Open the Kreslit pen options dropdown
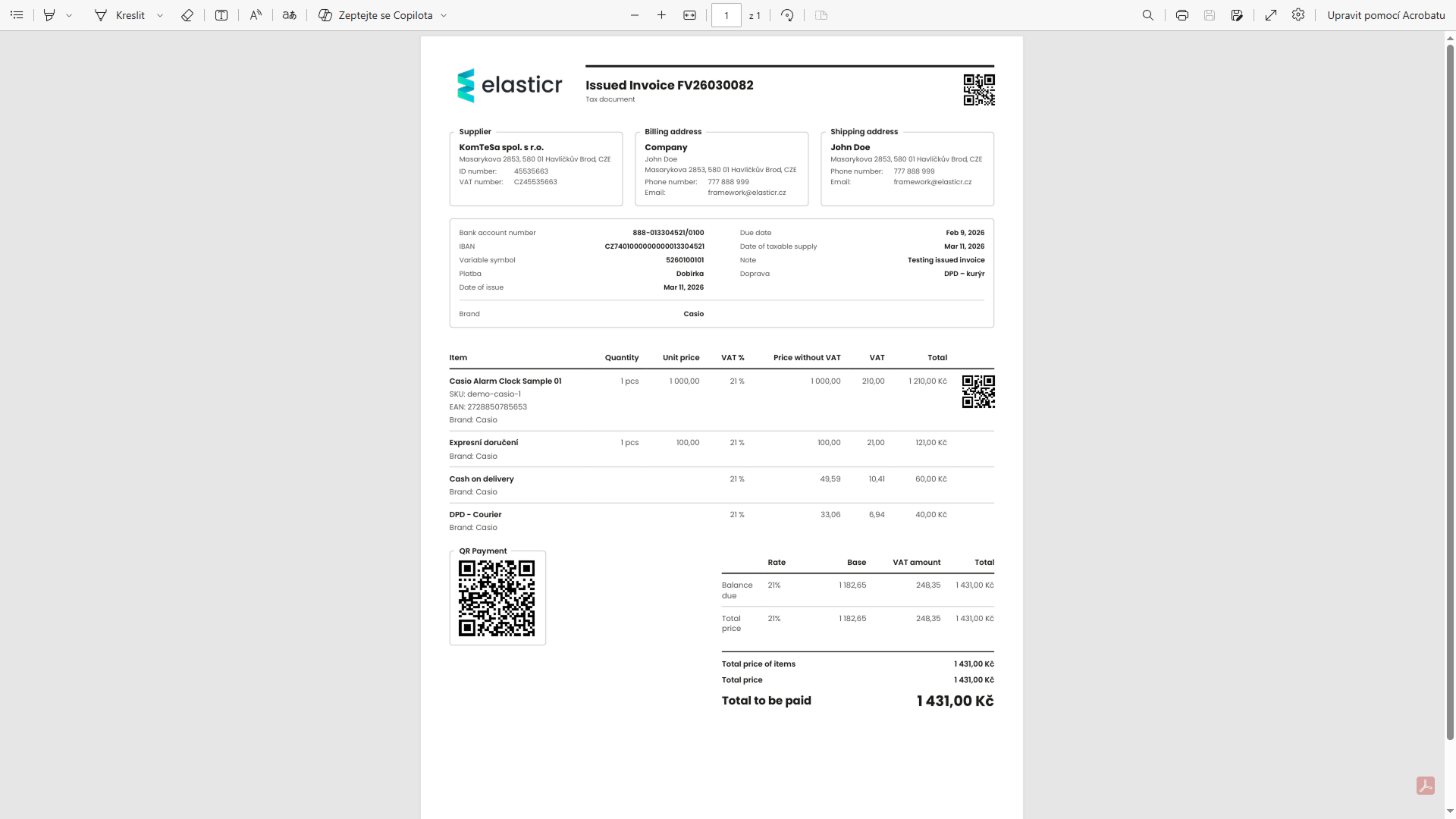Image resolution: width=1456 pixels, height=819 pixels. (x=159, y=15)
